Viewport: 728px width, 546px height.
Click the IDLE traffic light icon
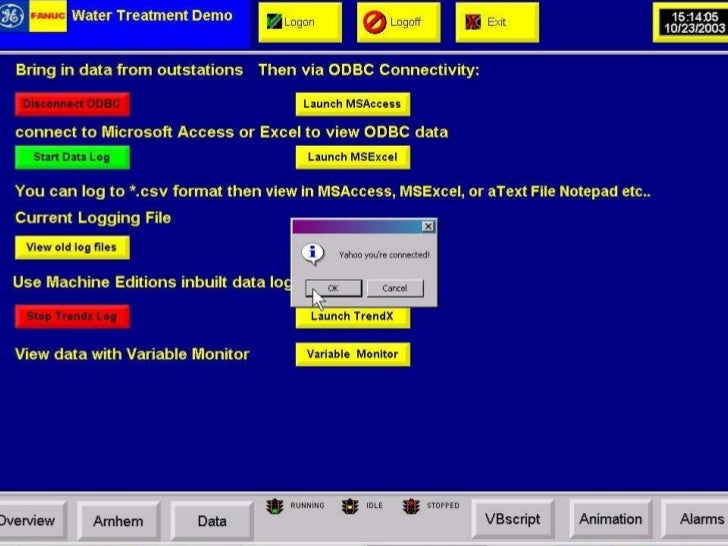pos(350,506)
